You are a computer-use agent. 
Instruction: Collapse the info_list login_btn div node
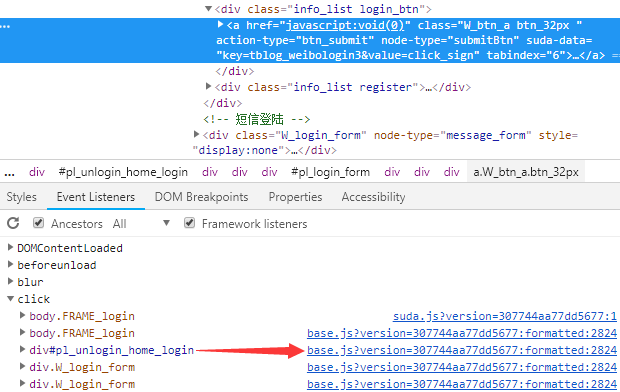pos(208,8)
